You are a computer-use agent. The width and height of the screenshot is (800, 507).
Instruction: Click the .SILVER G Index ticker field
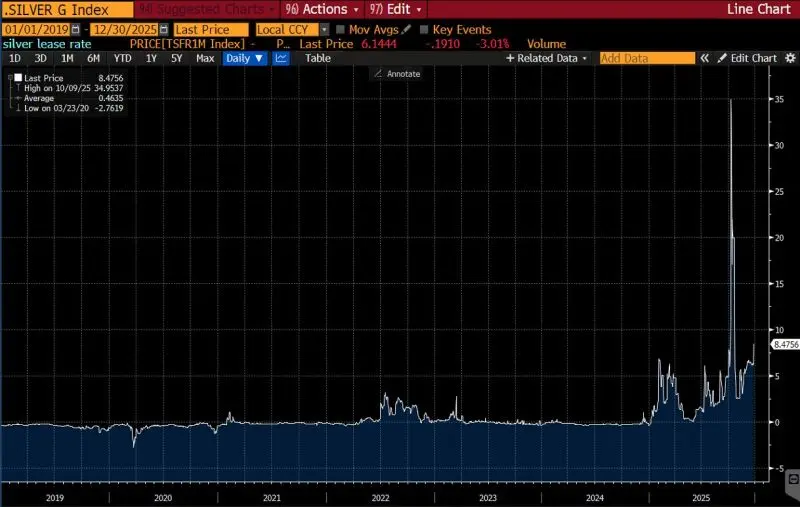67,9
